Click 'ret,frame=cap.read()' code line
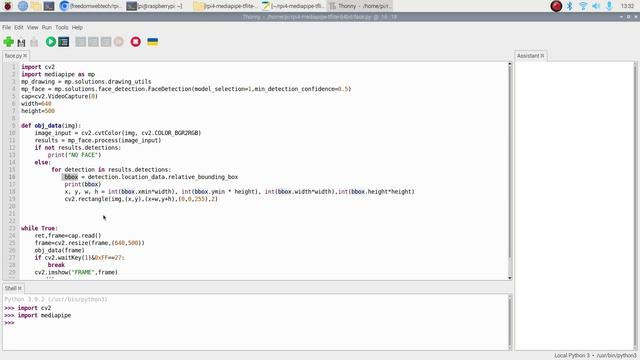 pyautogui.click(x=68, y=236)
